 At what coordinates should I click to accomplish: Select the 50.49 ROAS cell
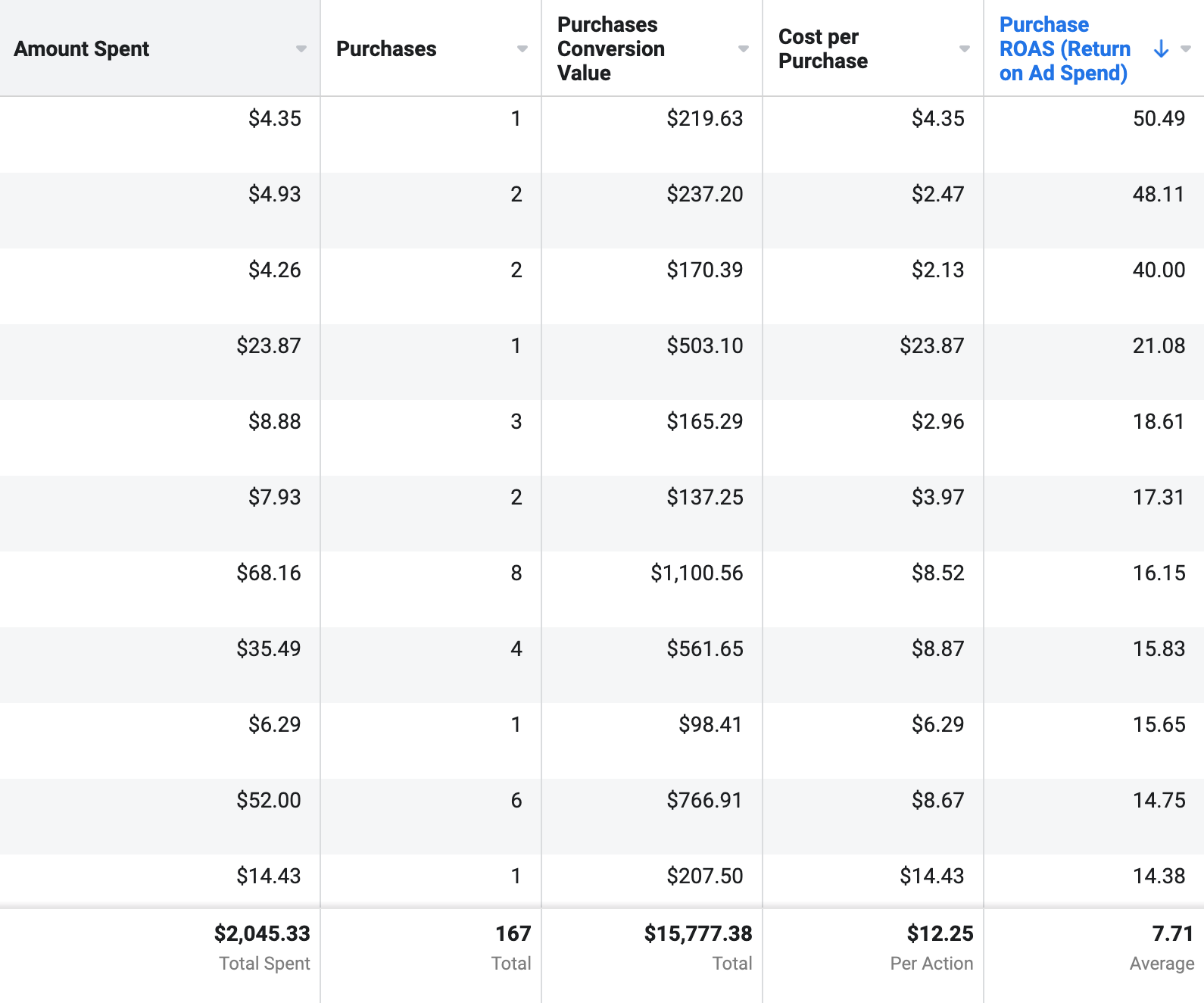coord(1159,119)
